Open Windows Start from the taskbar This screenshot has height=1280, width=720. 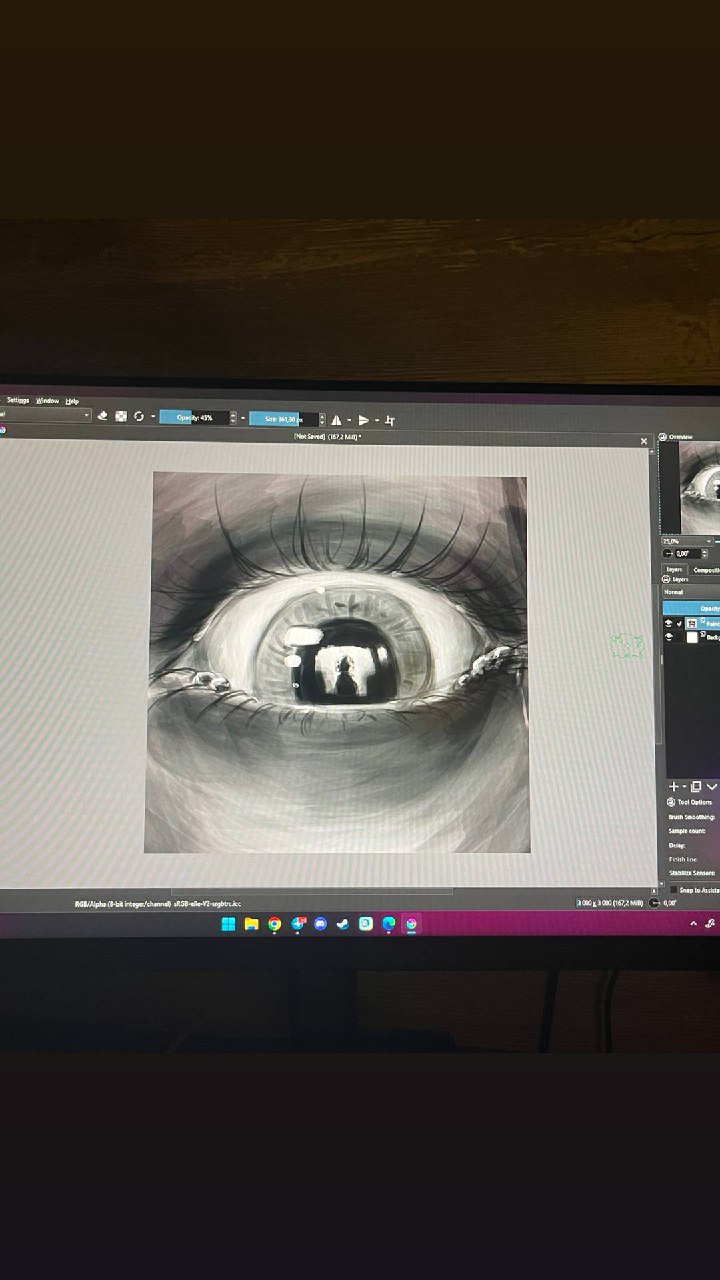point(229,924)
